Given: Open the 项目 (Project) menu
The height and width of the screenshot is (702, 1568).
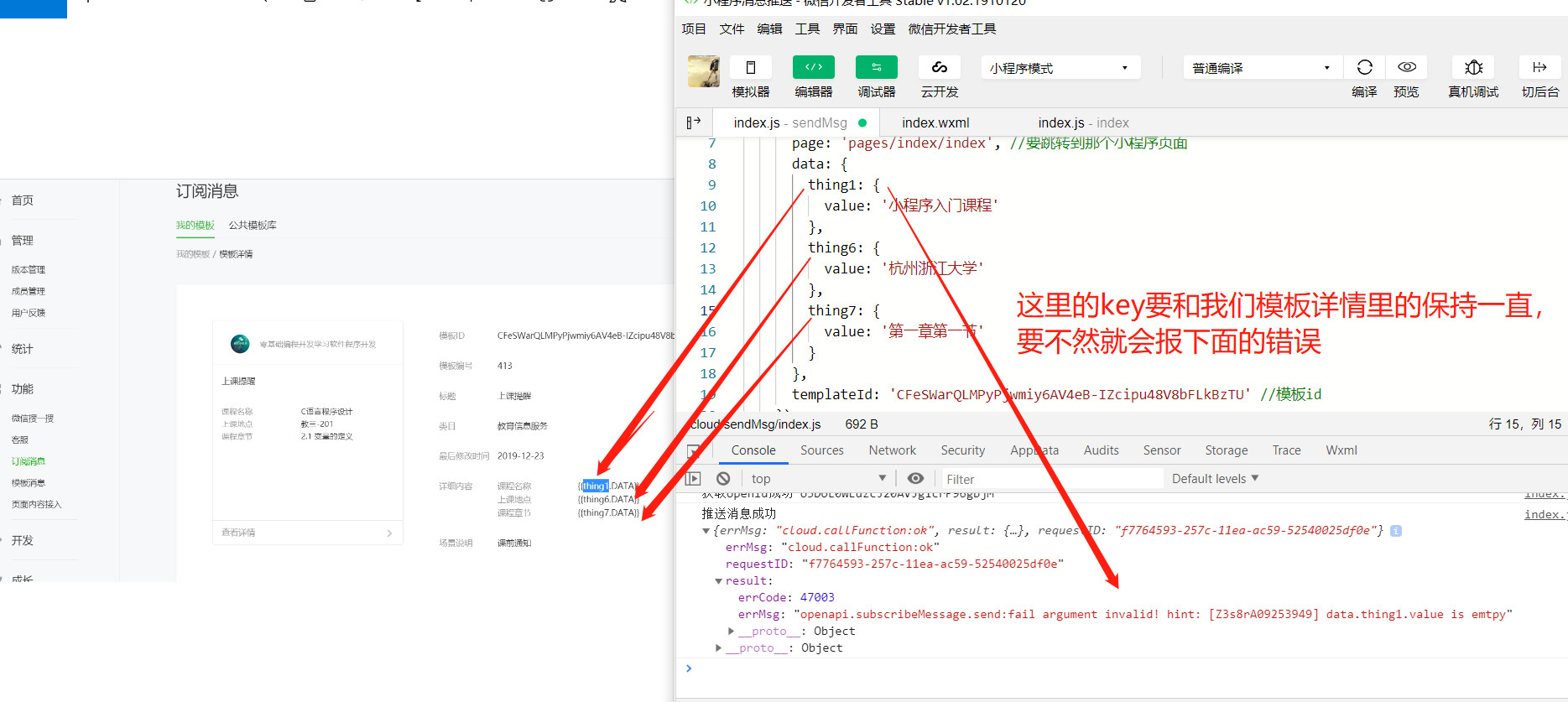Looking at the screenshot, I should (694, 29).
